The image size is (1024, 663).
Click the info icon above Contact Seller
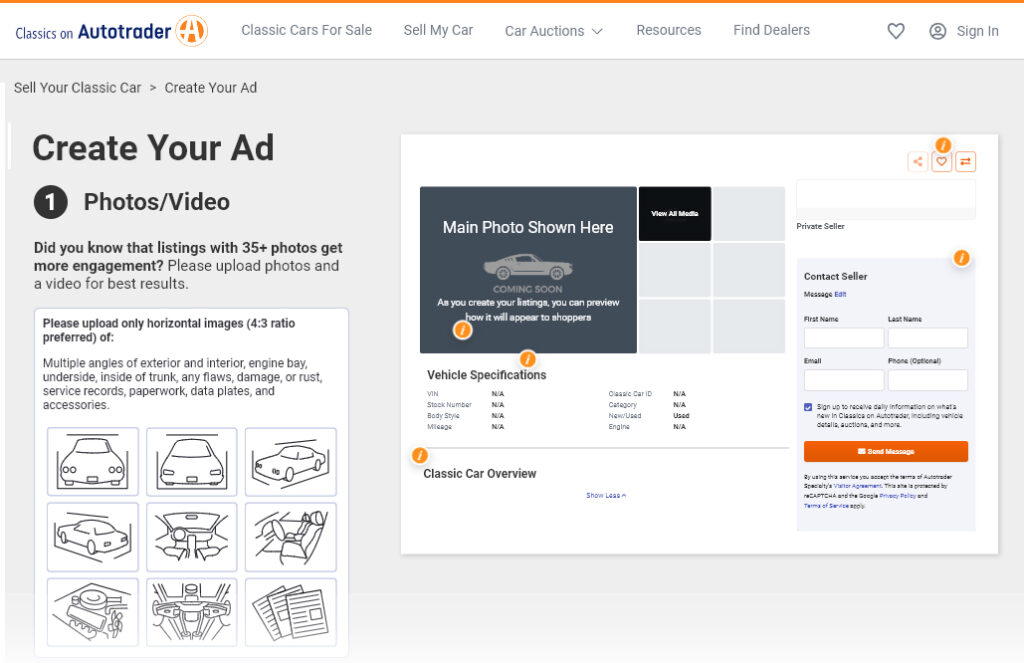pos(961,258)
